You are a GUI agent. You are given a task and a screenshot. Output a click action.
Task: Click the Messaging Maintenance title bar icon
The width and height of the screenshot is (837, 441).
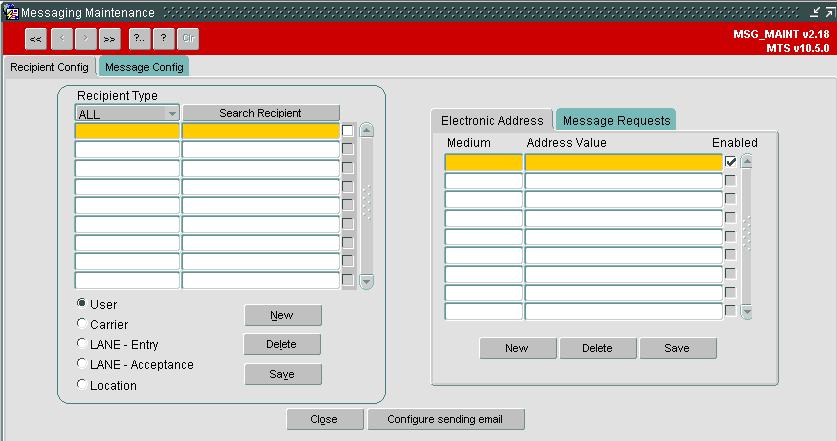tap(11, 12)
